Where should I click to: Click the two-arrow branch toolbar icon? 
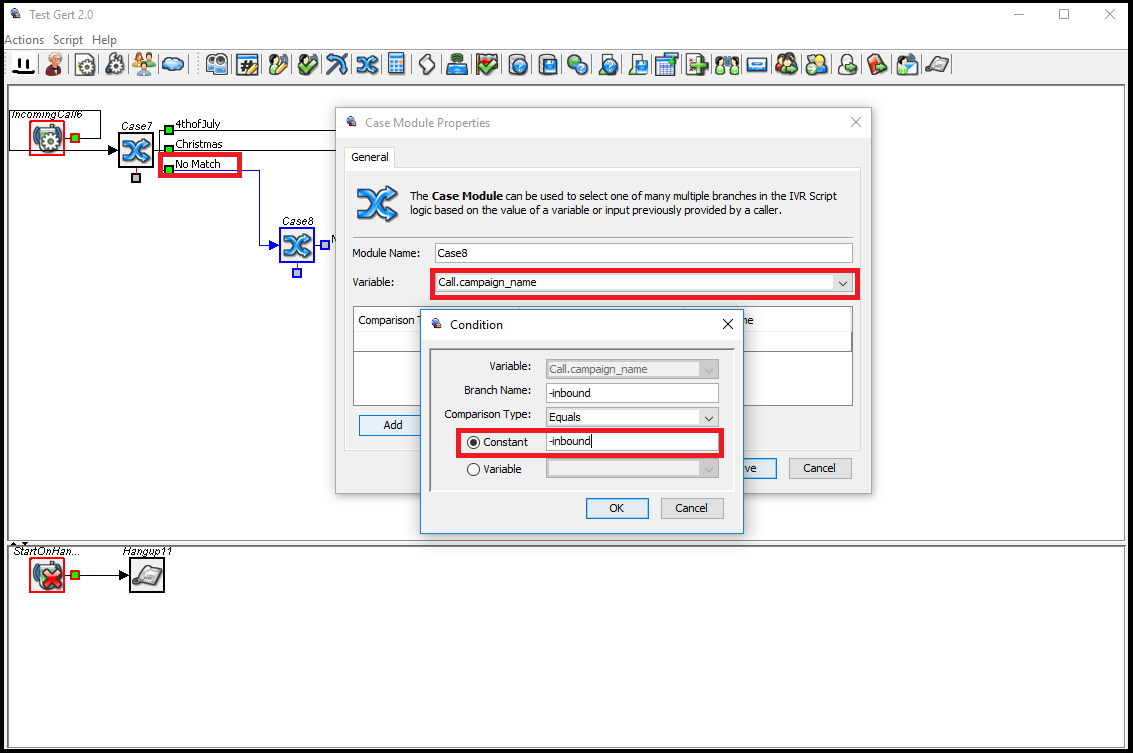337,65
